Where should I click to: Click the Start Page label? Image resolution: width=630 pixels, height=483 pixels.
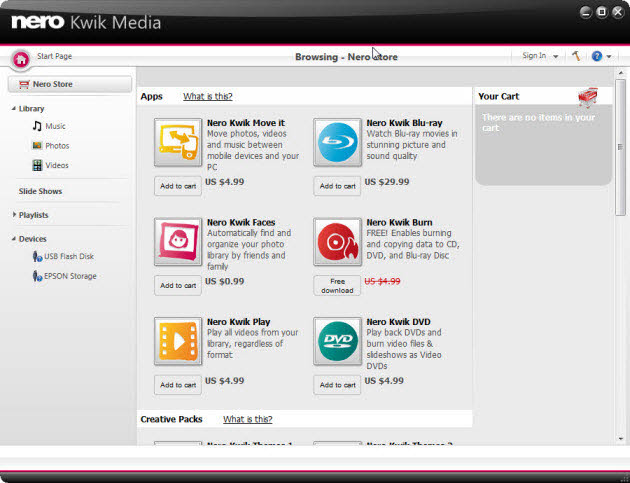55,56
